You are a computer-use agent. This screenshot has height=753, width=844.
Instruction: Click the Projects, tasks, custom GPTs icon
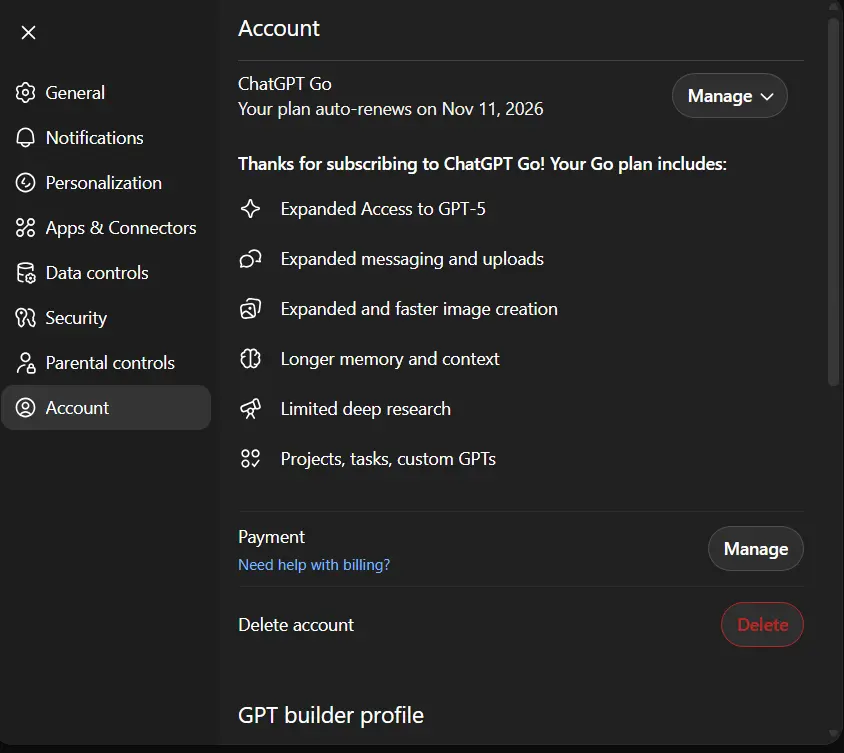click(250, 459)
